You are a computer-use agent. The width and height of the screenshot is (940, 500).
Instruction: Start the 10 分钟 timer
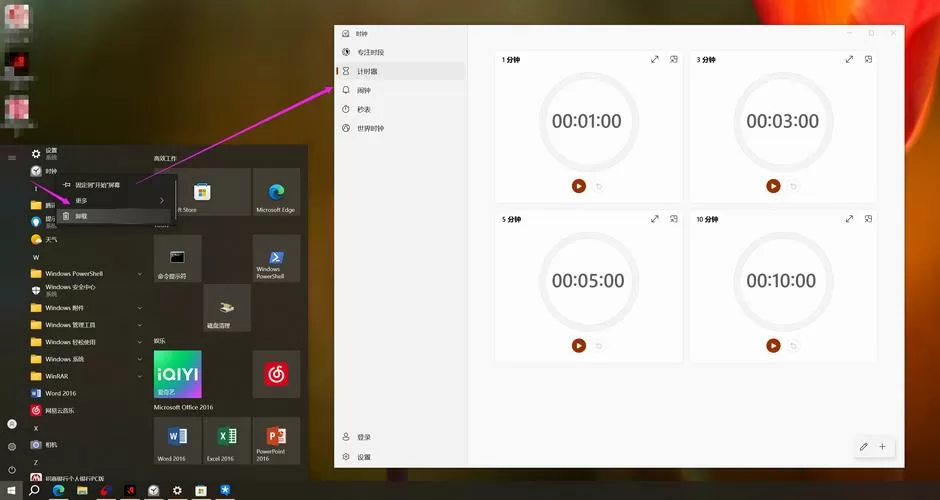coord(773,345)
